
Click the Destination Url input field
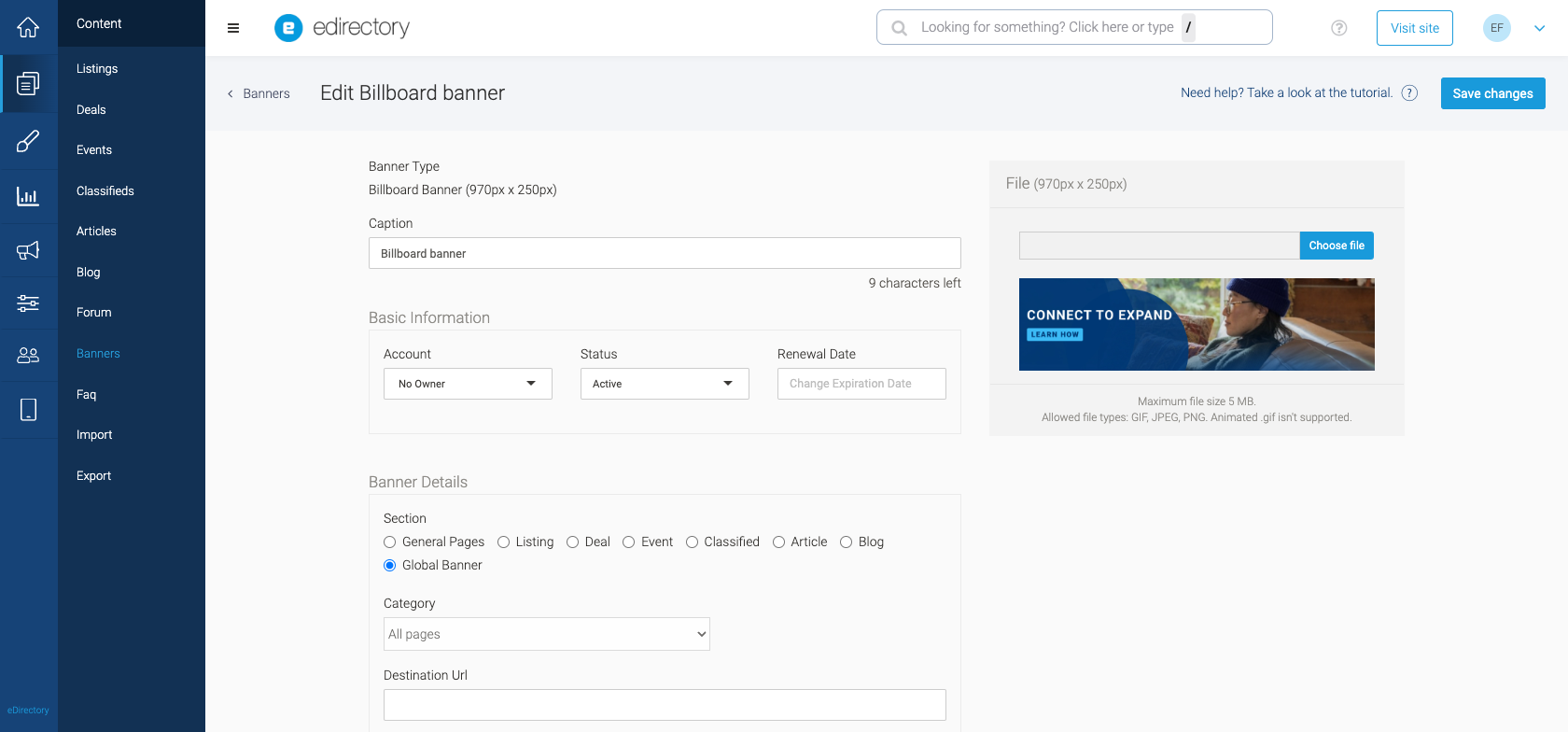tap(665, 705)
